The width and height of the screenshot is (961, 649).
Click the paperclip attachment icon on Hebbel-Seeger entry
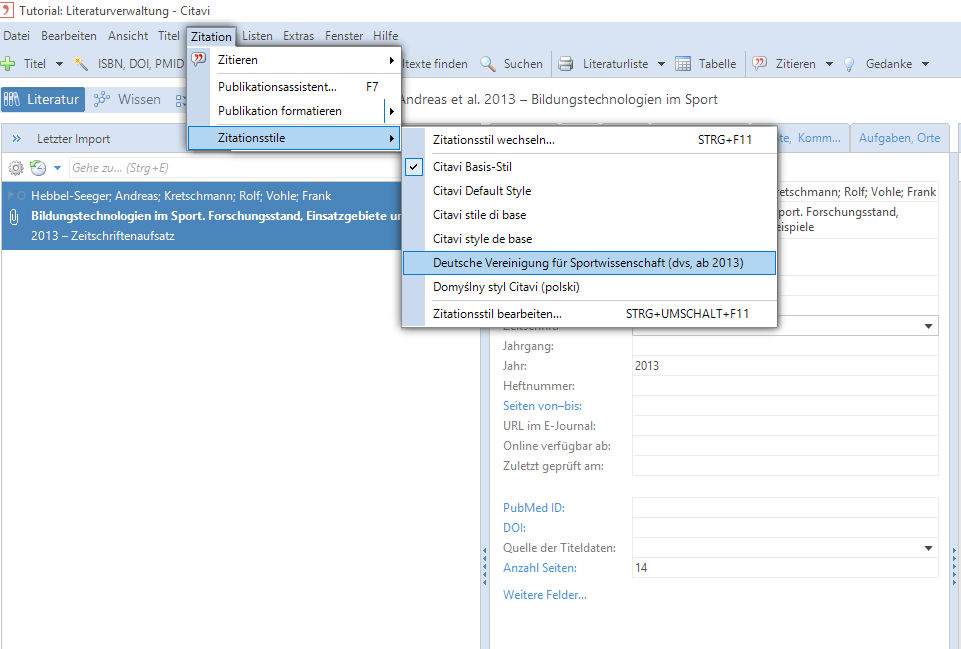click(13, 216)
